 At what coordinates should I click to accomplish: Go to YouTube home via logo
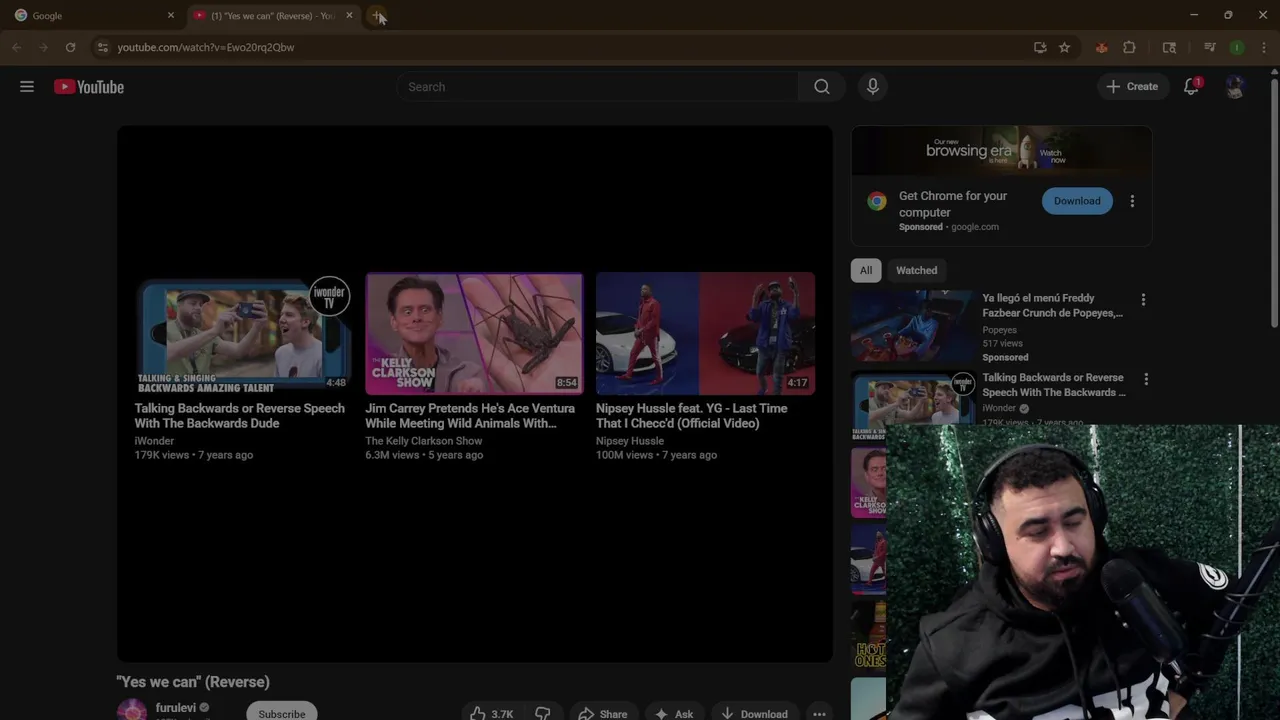coord(89,87)
